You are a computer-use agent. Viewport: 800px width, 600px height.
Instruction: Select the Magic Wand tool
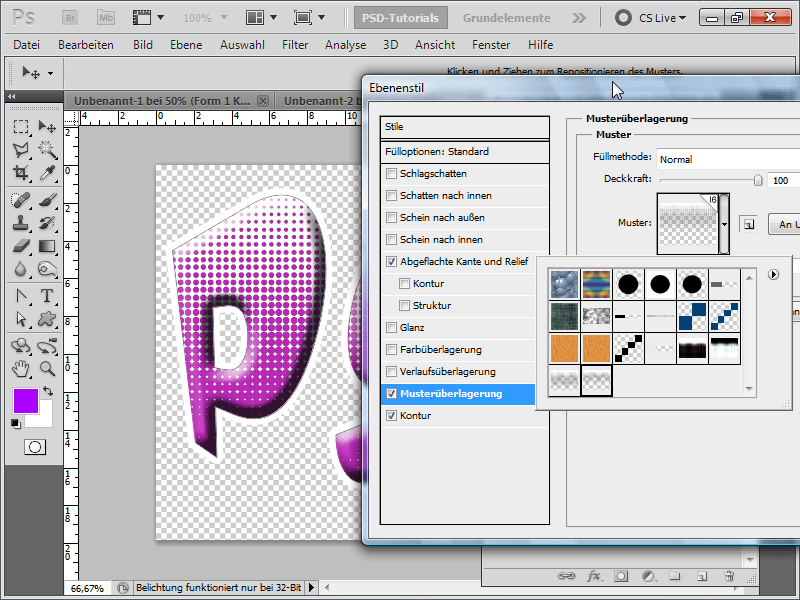click(47, 149)
